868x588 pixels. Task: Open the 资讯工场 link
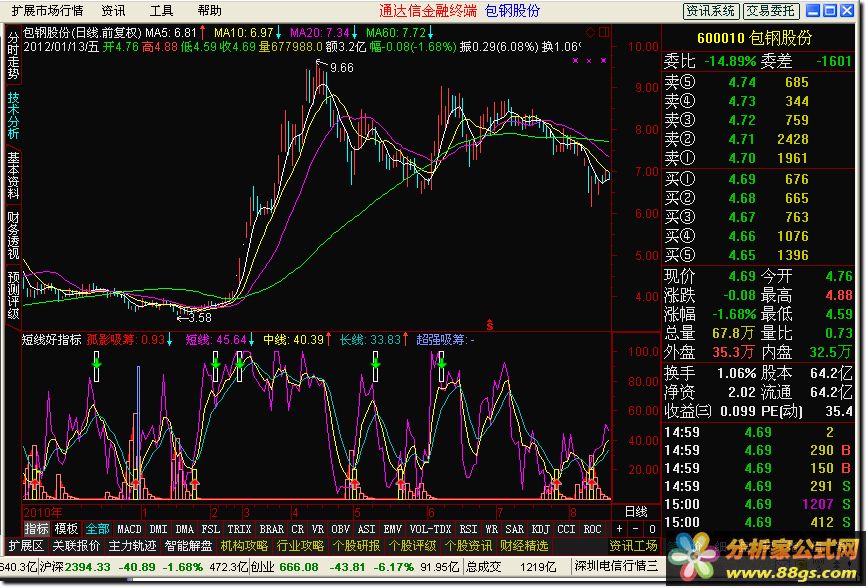(634, 546)
